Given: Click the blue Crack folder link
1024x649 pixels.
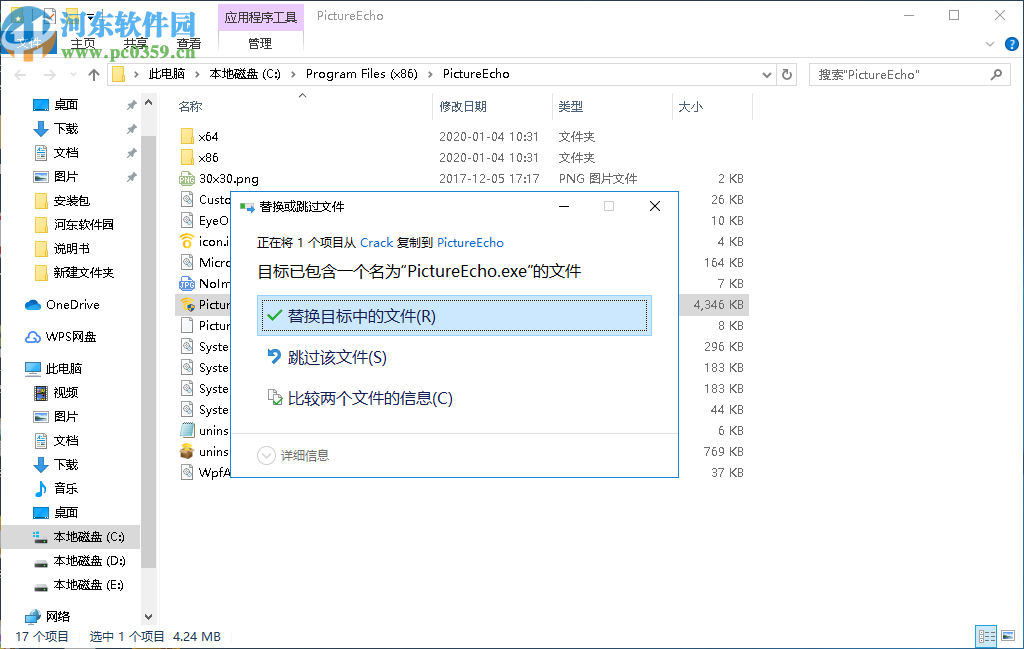Looking at the screenshot, I should point(377,242).
